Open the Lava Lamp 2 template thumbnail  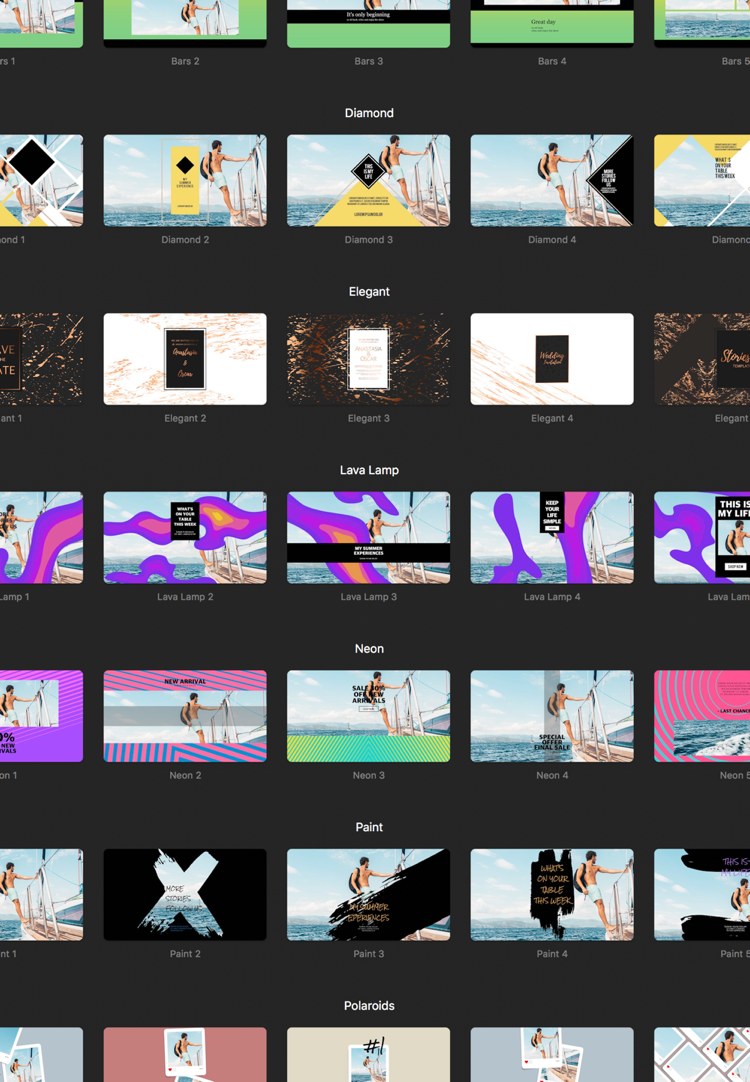[185, 538]
